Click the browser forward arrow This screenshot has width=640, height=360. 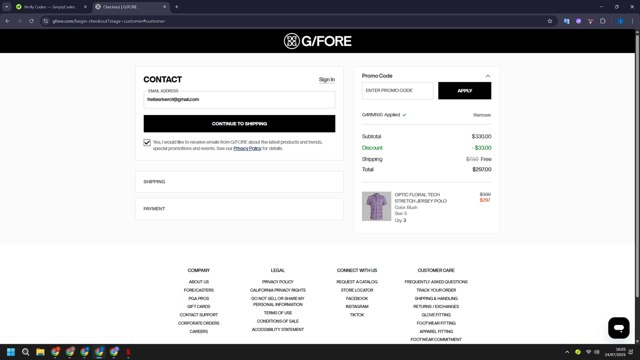19,21
